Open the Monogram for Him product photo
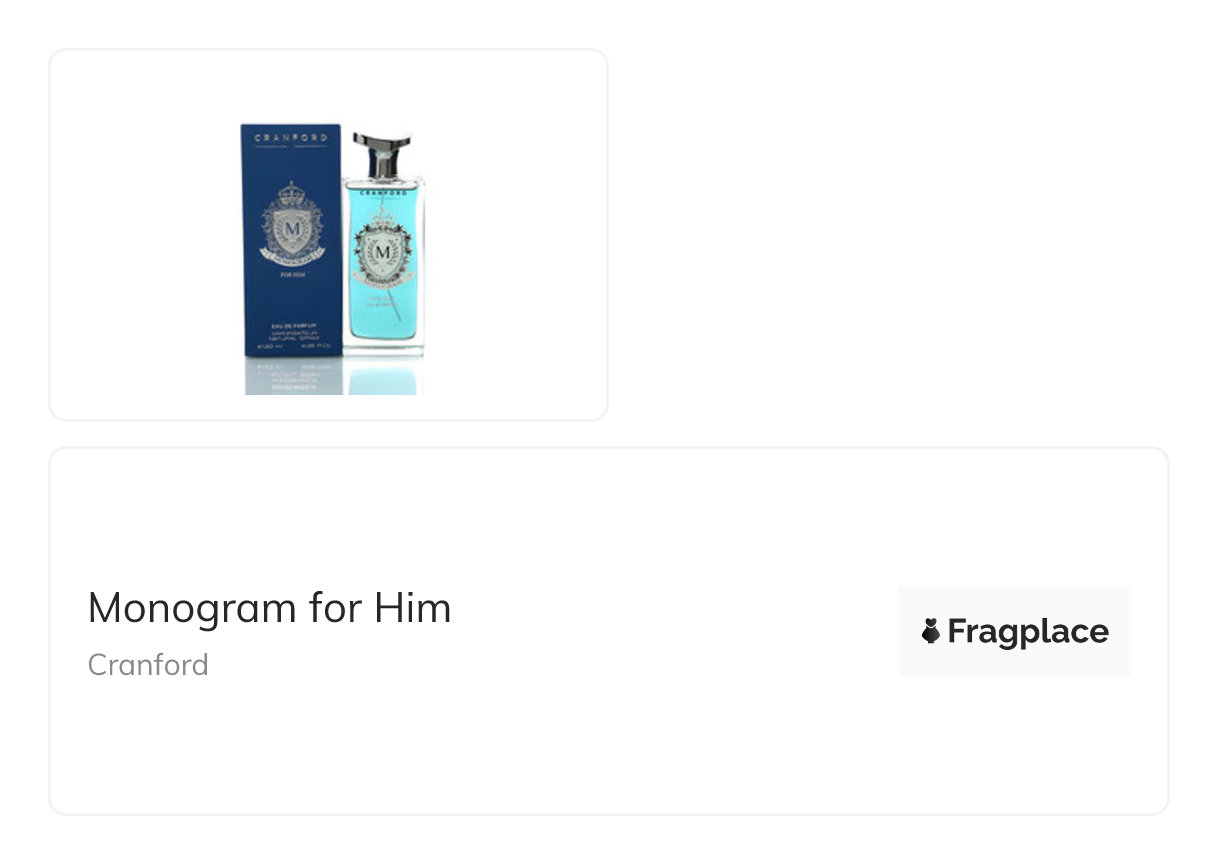The image size is (1218, 864). [x=334, y=259]
